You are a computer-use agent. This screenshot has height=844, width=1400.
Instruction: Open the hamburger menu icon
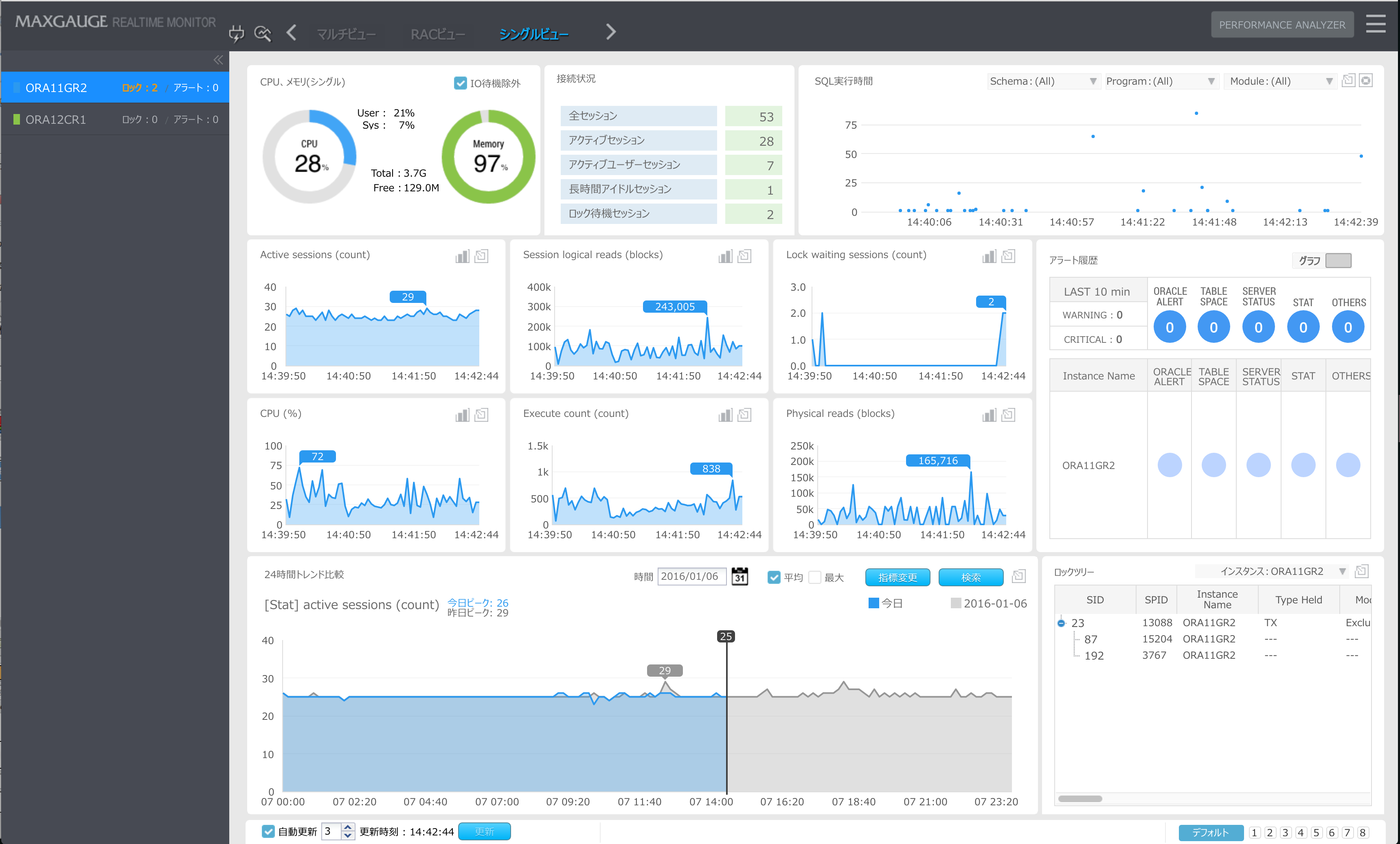click(1376, 24)
